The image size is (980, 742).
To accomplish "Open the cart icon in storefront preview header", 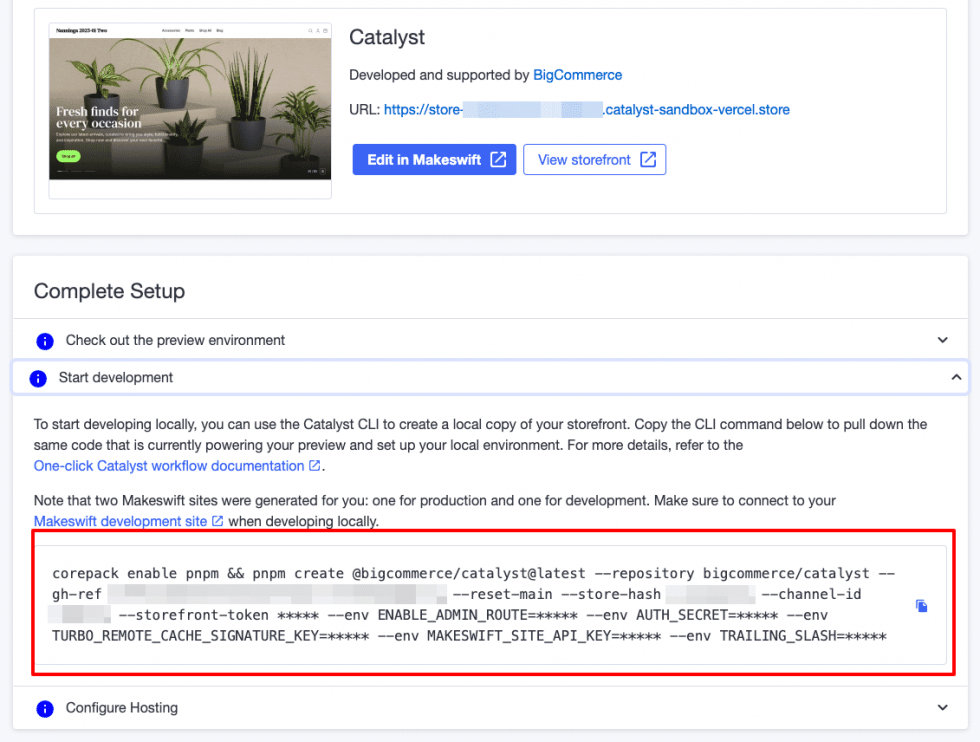I will [325, 31].
